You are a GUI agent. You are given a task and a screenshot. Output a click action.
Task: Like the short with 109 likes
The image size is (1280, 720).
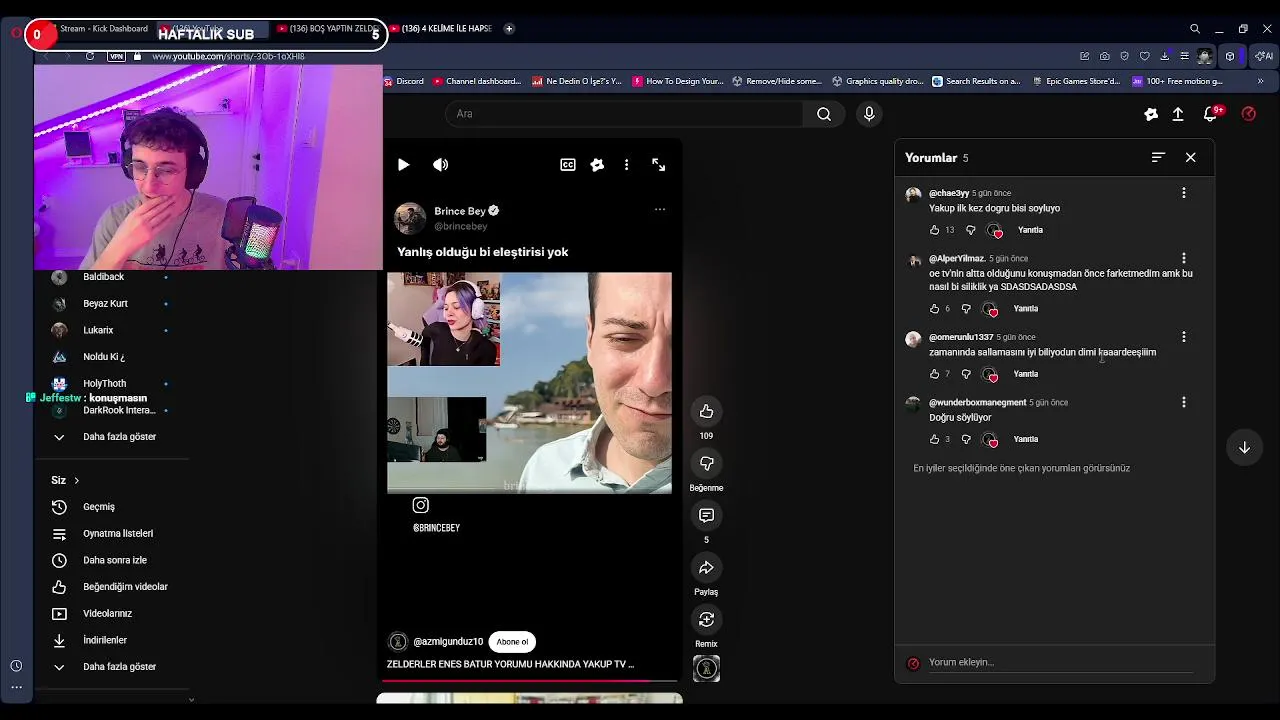click(x=706, y=411)
